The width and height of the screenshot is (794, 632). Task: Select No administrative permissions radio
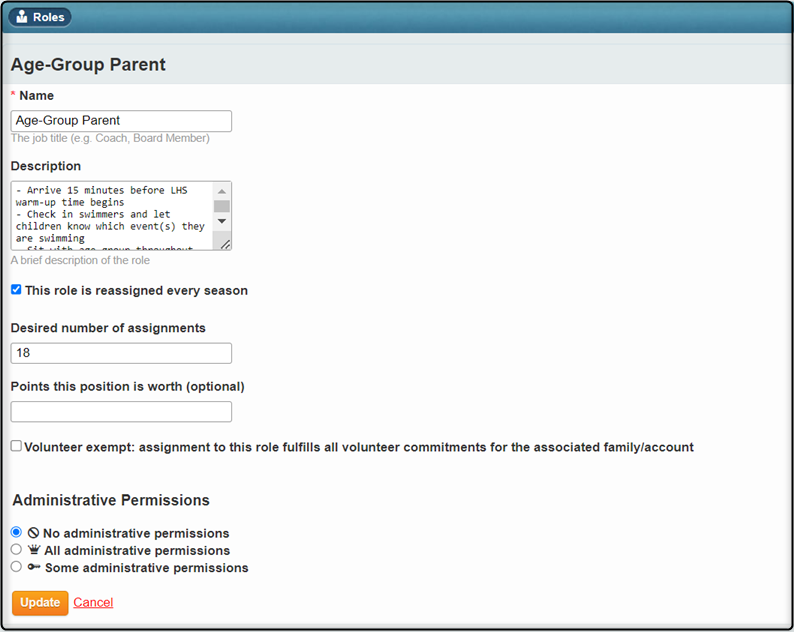(x=16, y=532)
